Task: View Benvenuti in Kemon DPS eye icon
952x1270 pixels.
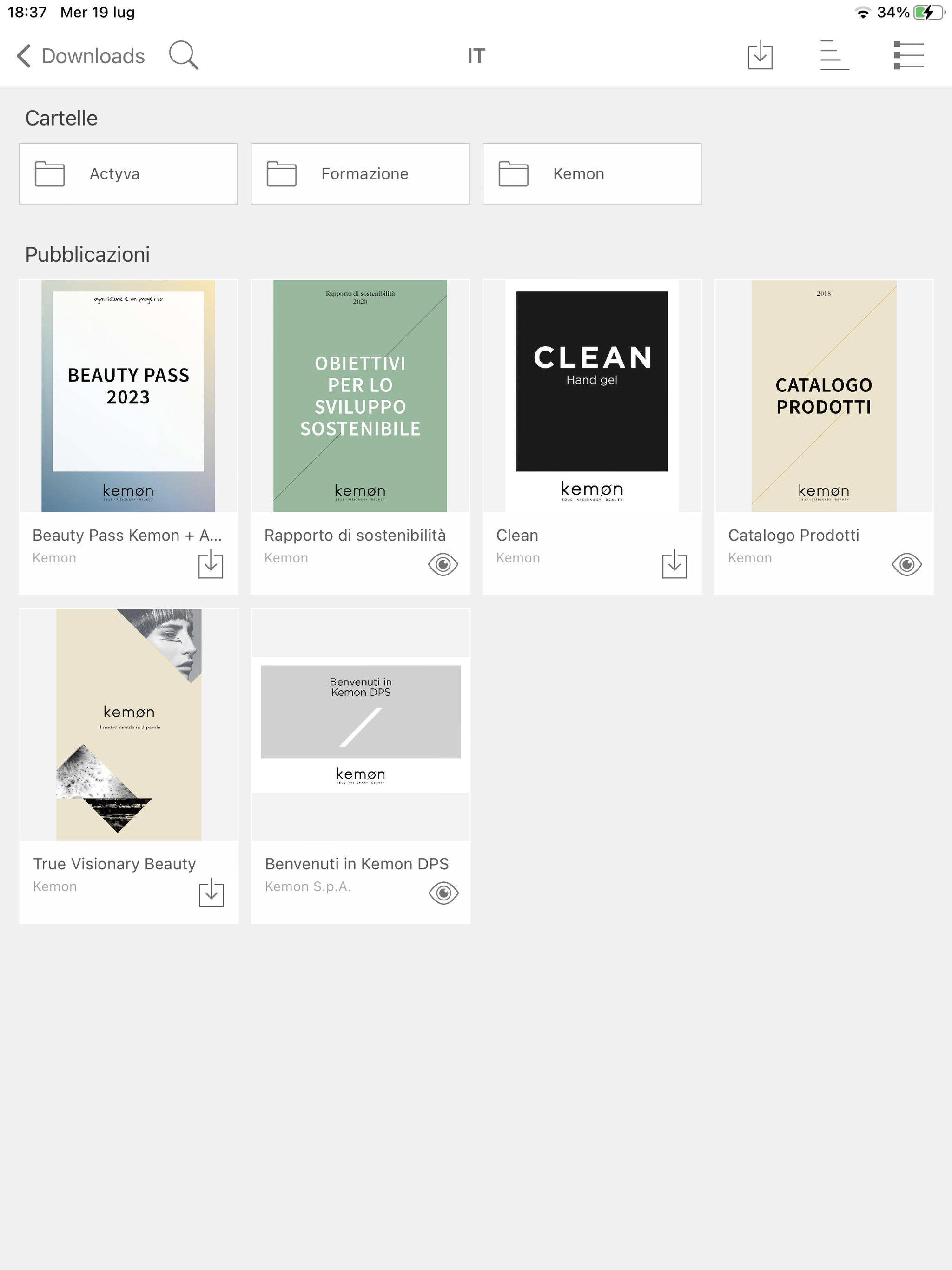Action: [x=443, y=893]
